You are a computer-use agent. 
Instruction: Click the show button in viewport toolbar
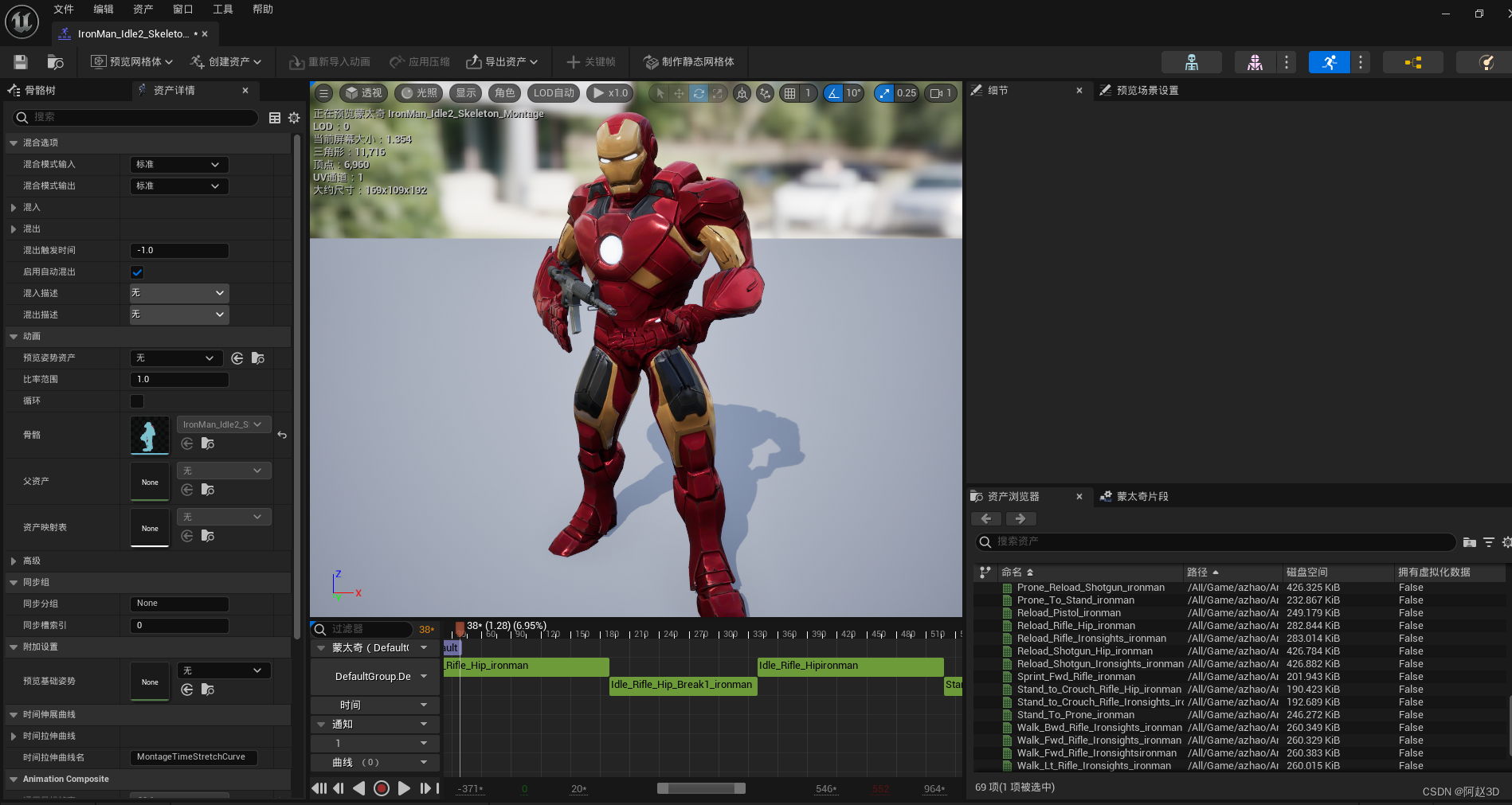point(466,93)
